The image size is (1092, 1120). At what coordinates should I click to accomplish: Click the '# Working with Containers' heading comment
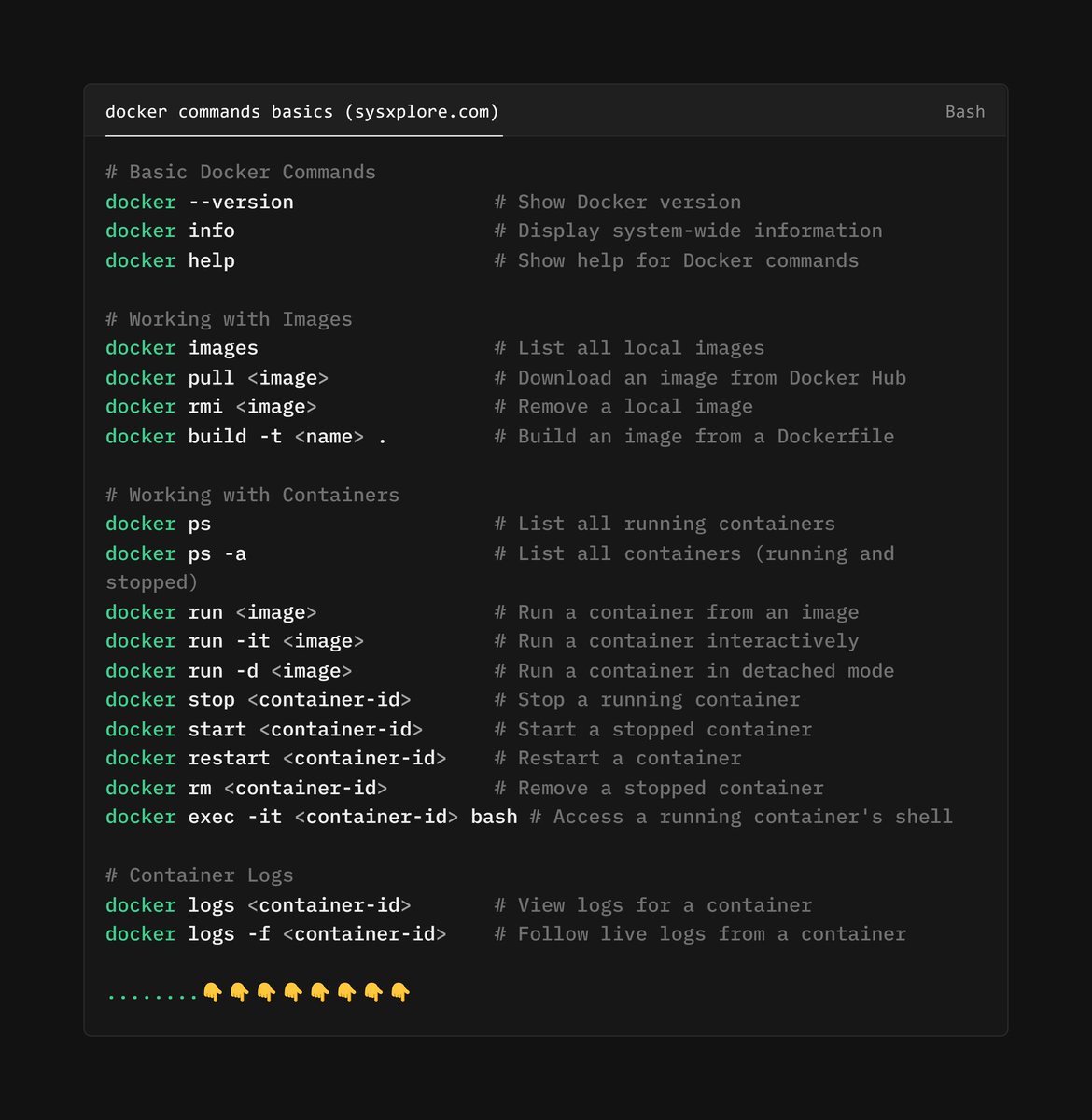[252, 495]
